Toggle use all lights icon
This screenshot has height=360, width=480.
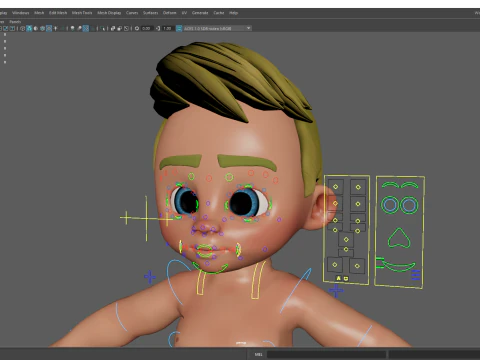click(55, 28)
